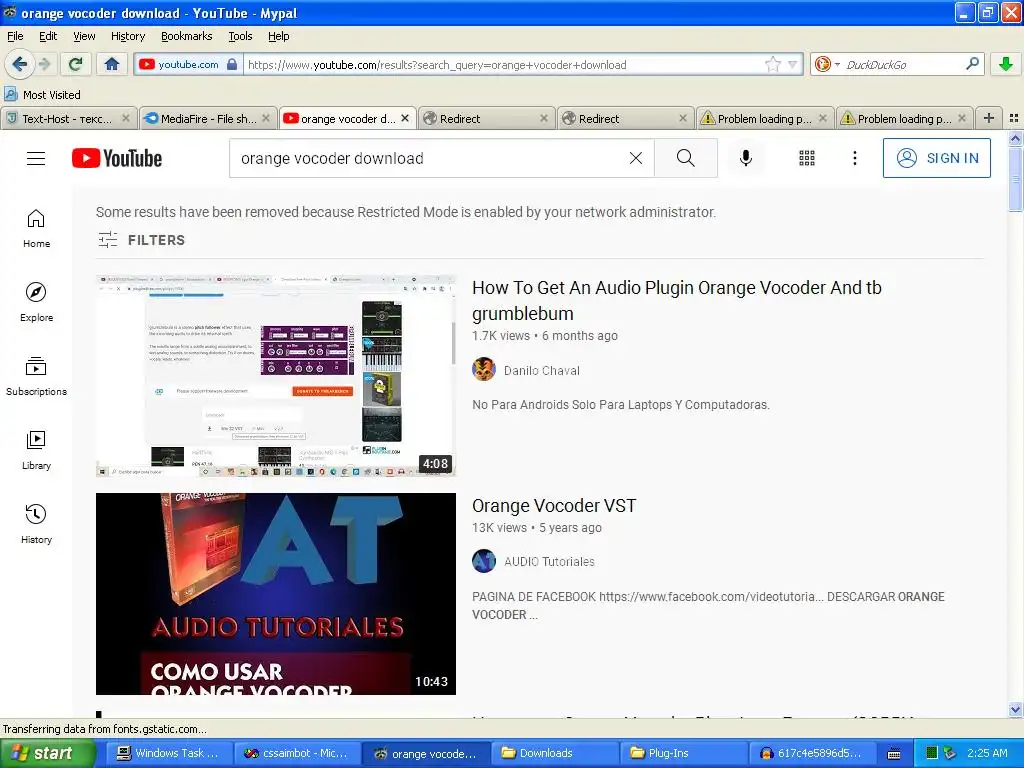Reload the current page
The height and width of the screenshot is (768, 1024).
click(76, 64)
